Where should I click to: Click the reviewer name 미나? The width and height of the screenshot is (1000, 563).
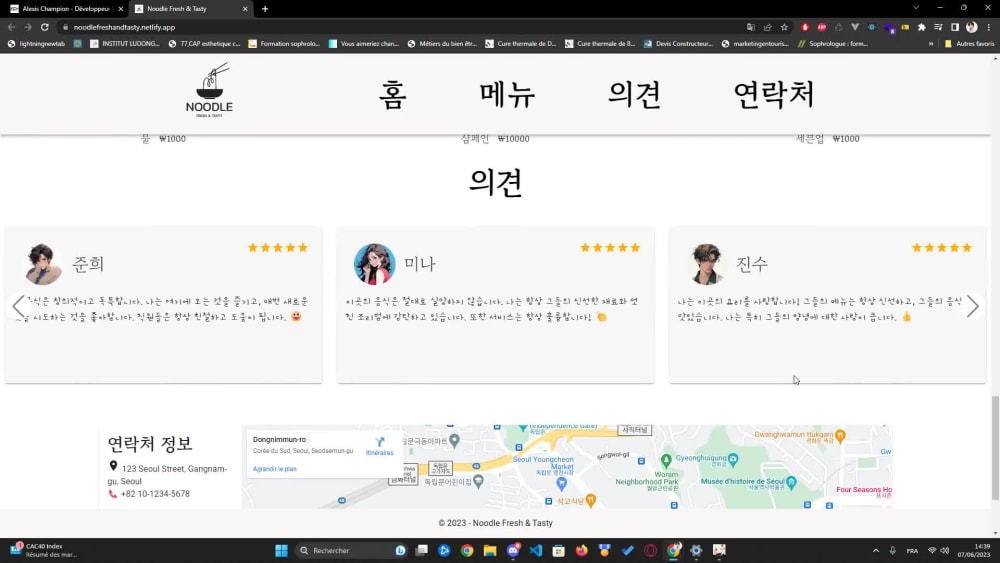pos(420,264)
